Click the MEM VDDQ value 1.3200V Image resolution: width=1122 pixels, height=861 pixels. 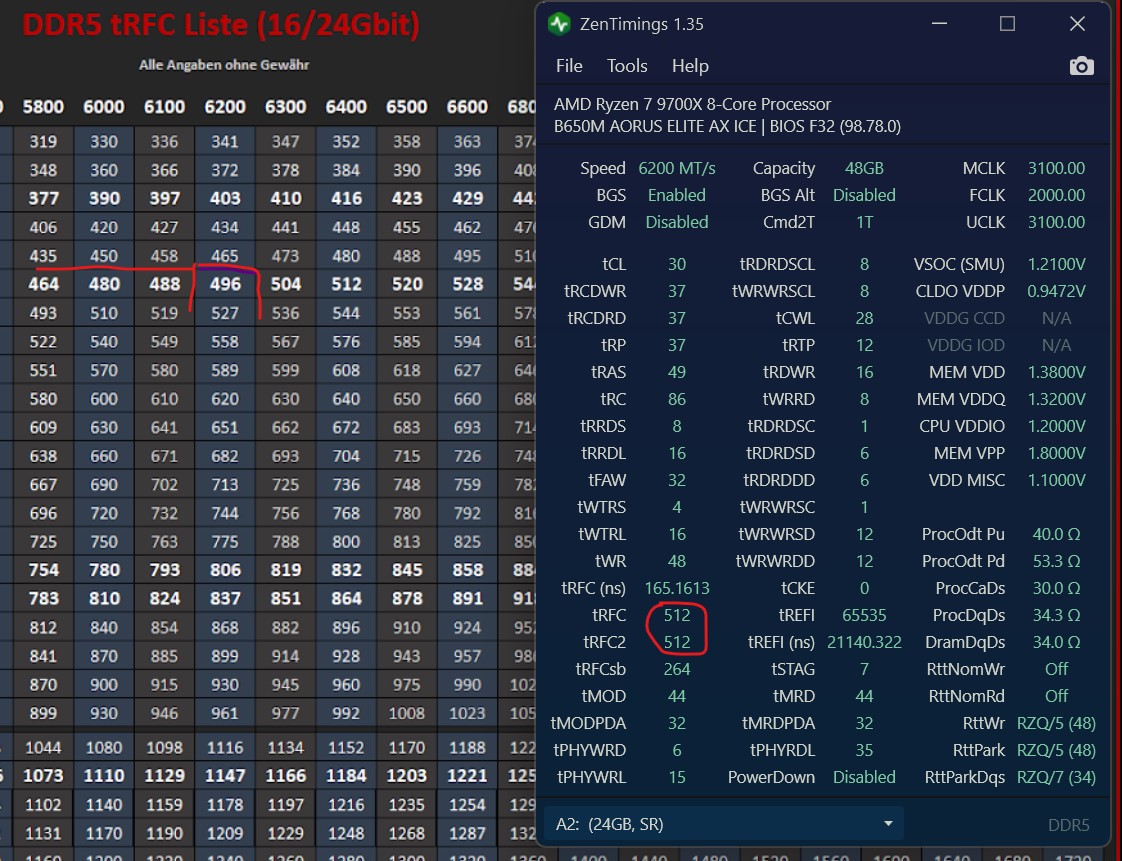tap(1056, 399)
